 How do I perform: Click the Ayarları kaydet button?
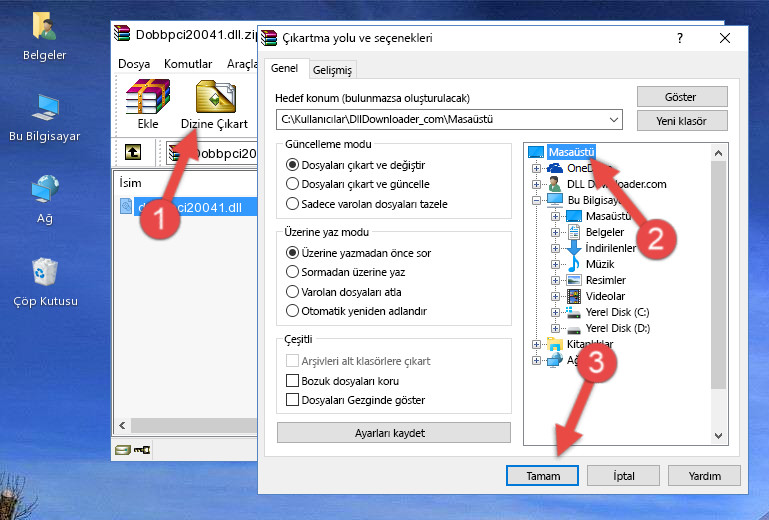(394, 433)
